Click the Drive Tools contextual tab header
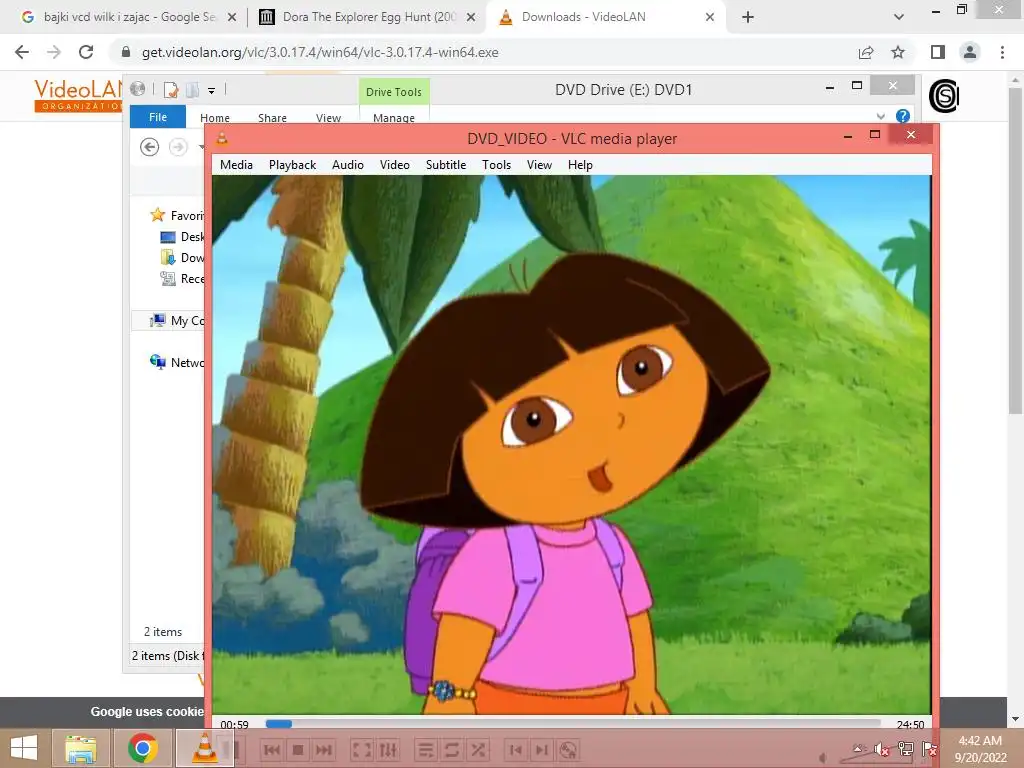The width and height of the screenshot is (1024, 768). point(394,91)
